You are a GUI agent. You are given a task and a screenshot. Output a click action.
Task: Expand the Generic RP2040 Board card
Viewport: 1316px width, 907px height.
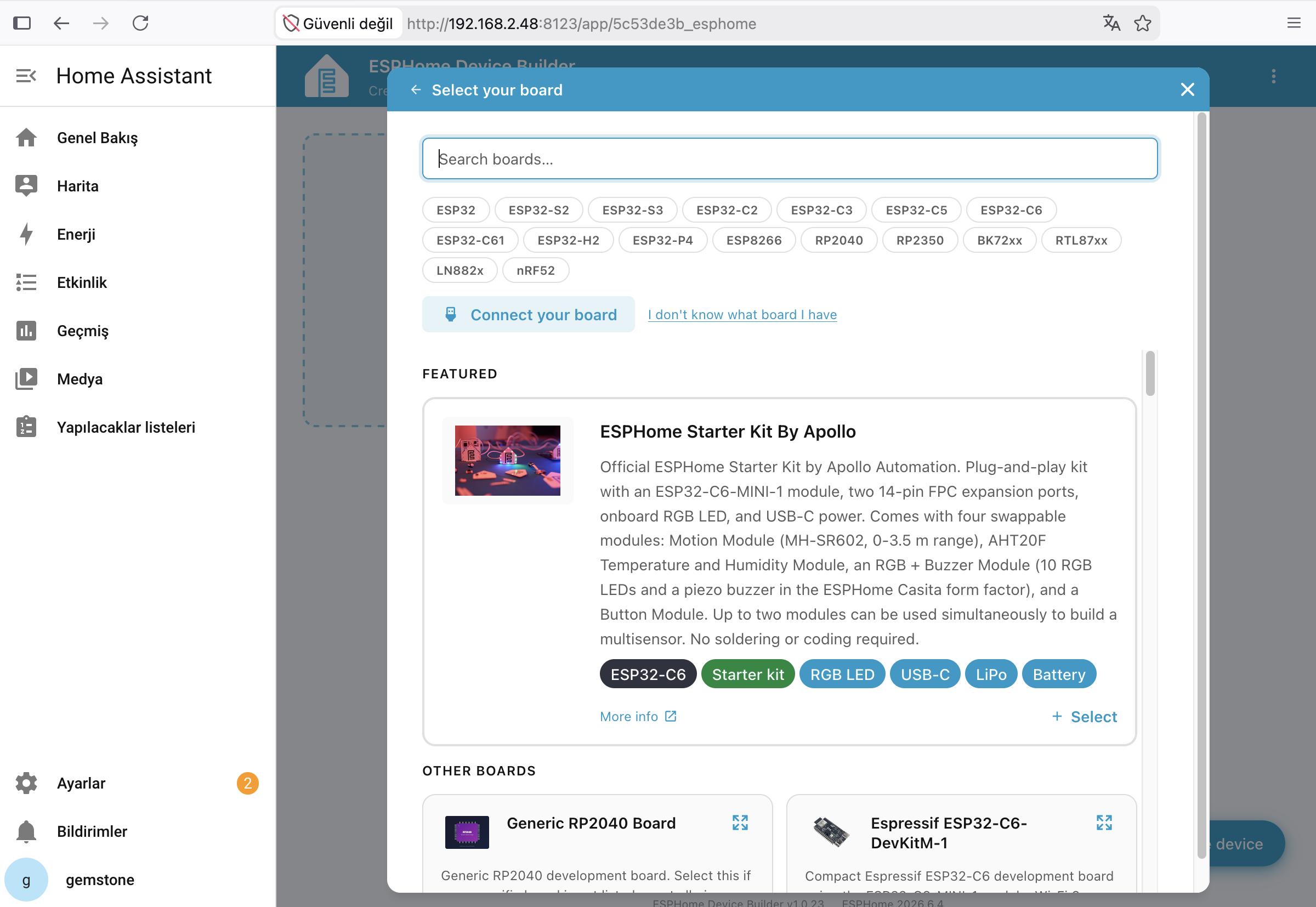coord(740,823)
